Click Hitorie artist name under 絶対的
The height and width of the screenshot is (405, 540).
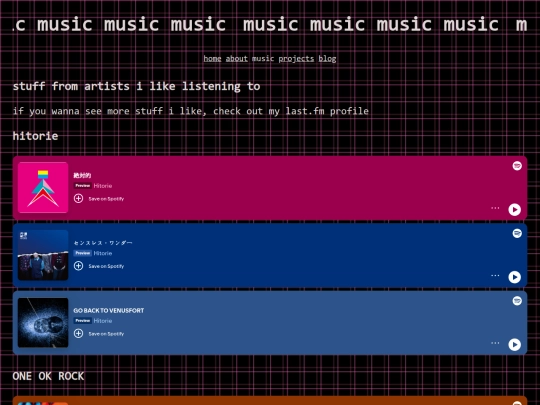pyautogui.click(x=103, y=186)
